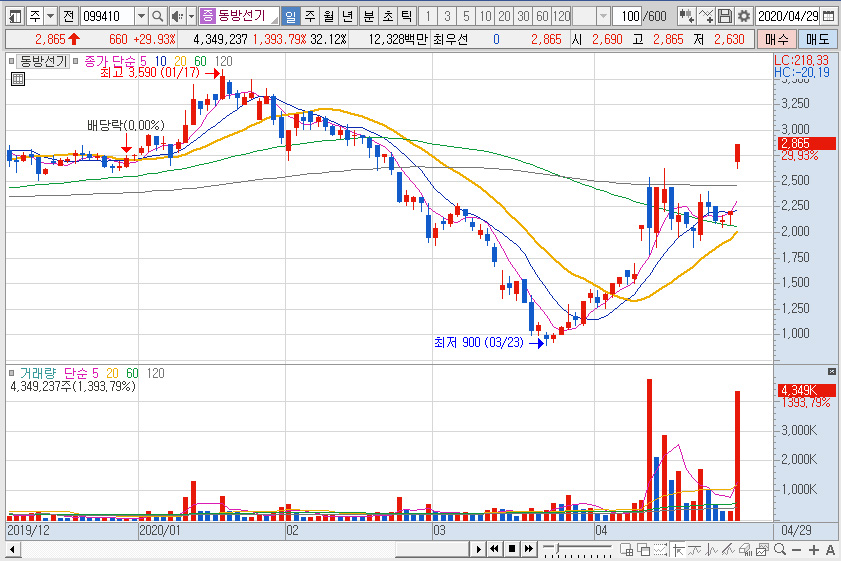
Task: Click the wavy line chart with baseline icon
Action: click(x=695, y=549)
